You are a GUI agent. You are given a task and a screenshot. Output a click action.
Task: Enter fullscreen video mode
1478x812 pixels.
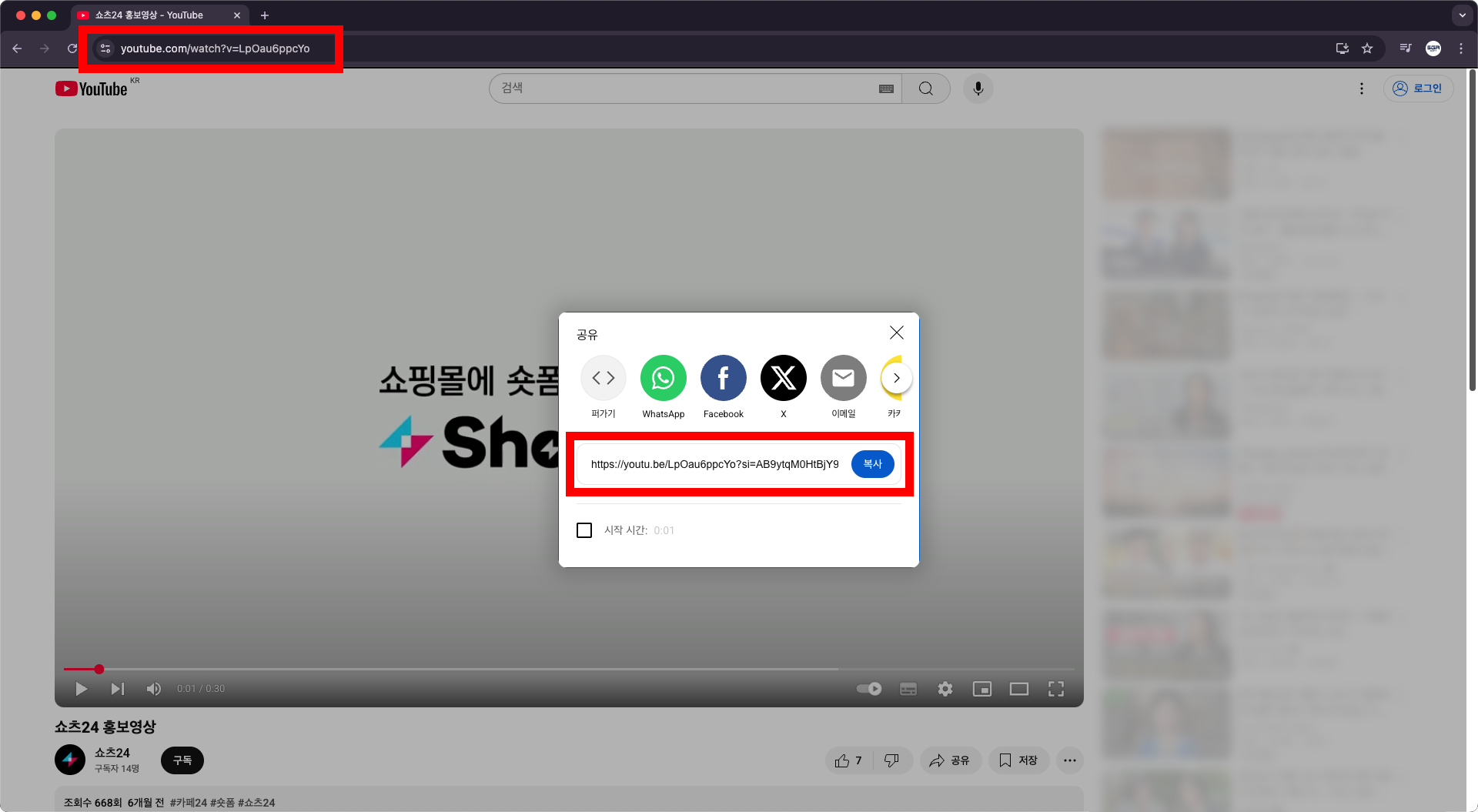tap(1056, 689)
